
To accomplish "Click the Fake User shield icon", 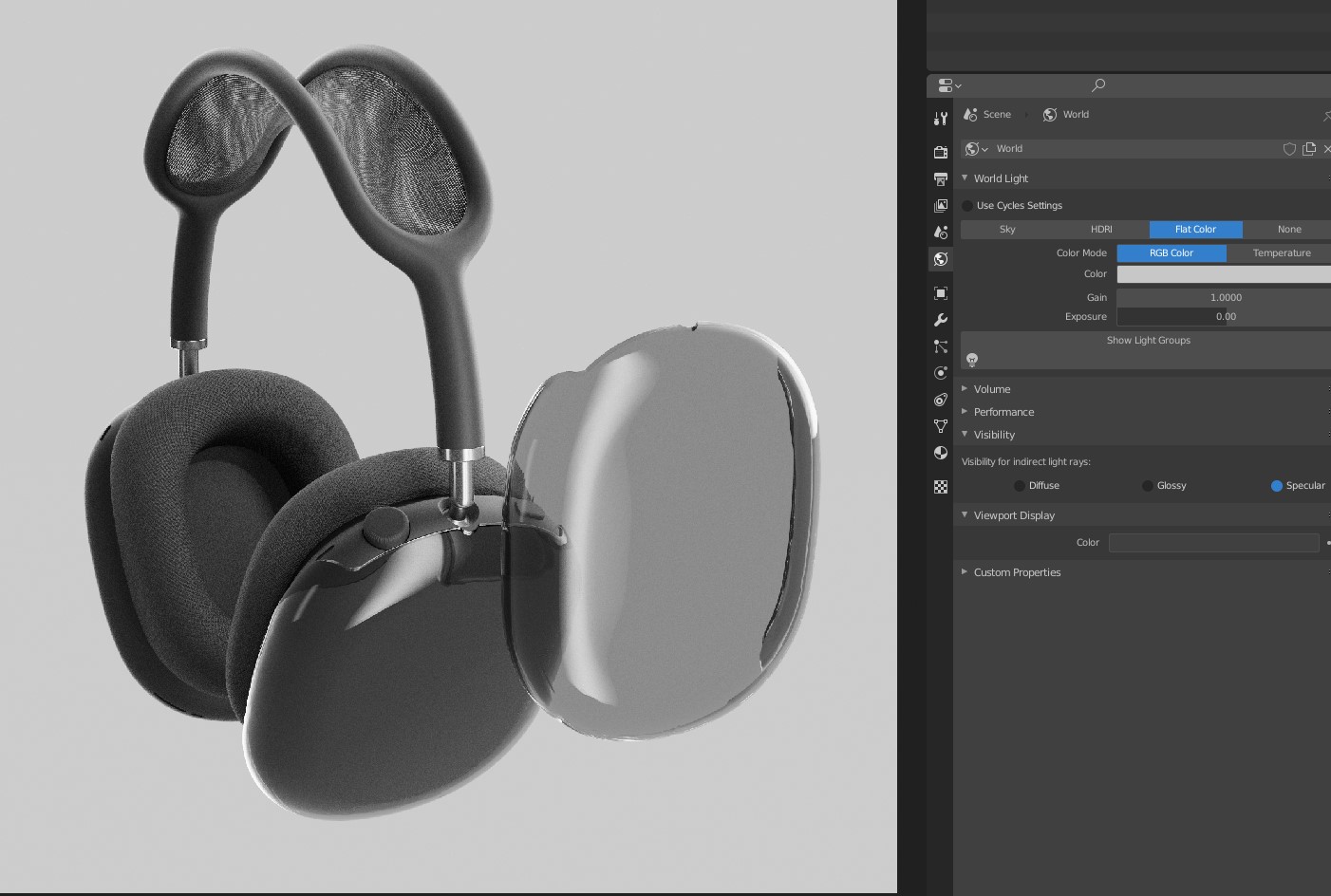I will click(x=1289, y=149).
